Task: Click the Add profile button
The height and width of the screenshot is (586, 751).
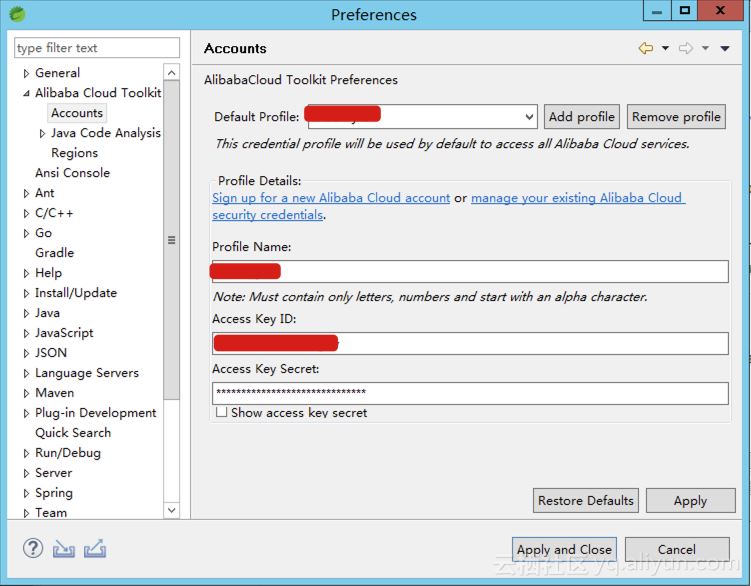Action: [582, 117]
